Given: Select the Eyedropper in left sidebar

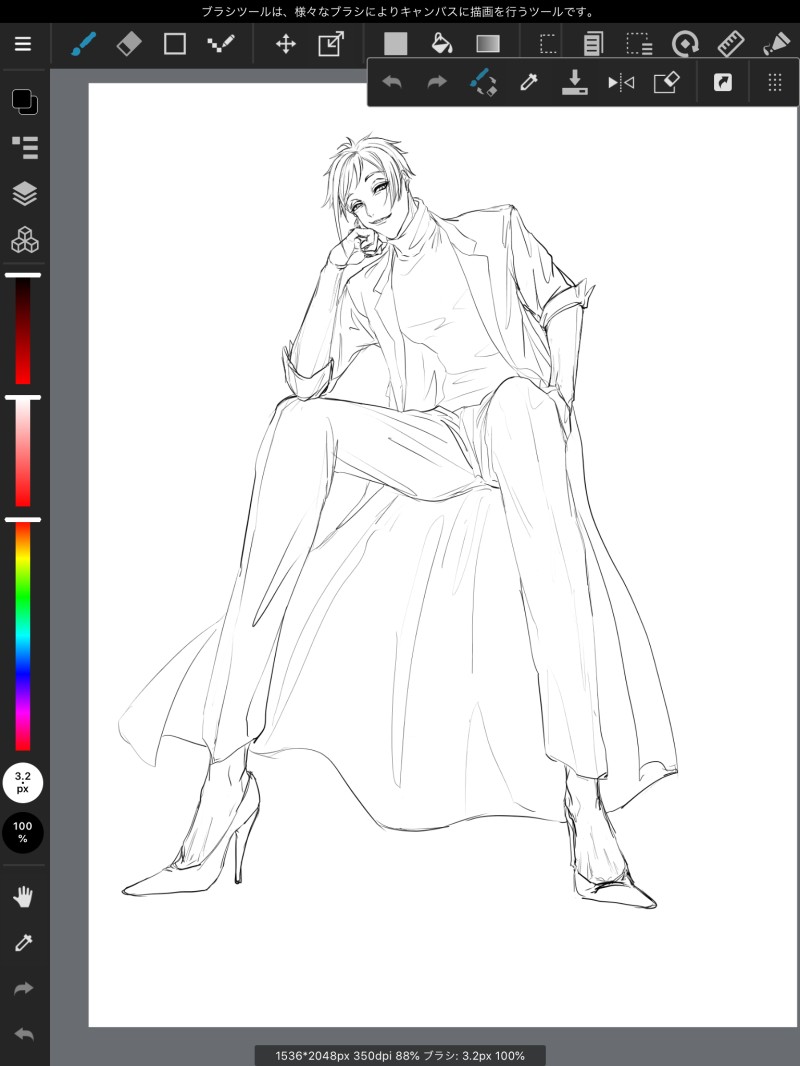Looking at the screenshot, I should point(24,942).
